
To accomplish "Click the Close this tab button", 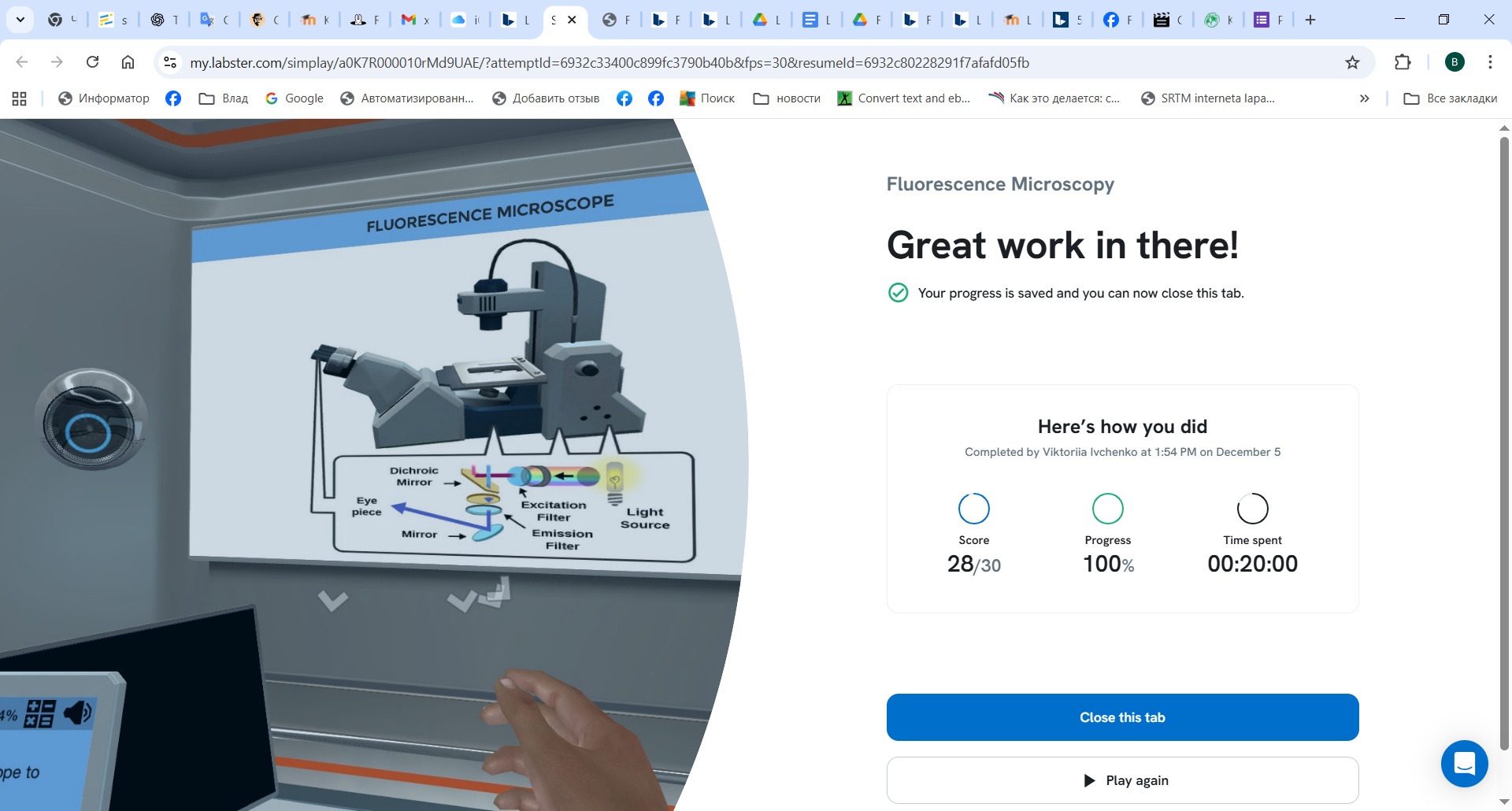I will pos(1122,717).
